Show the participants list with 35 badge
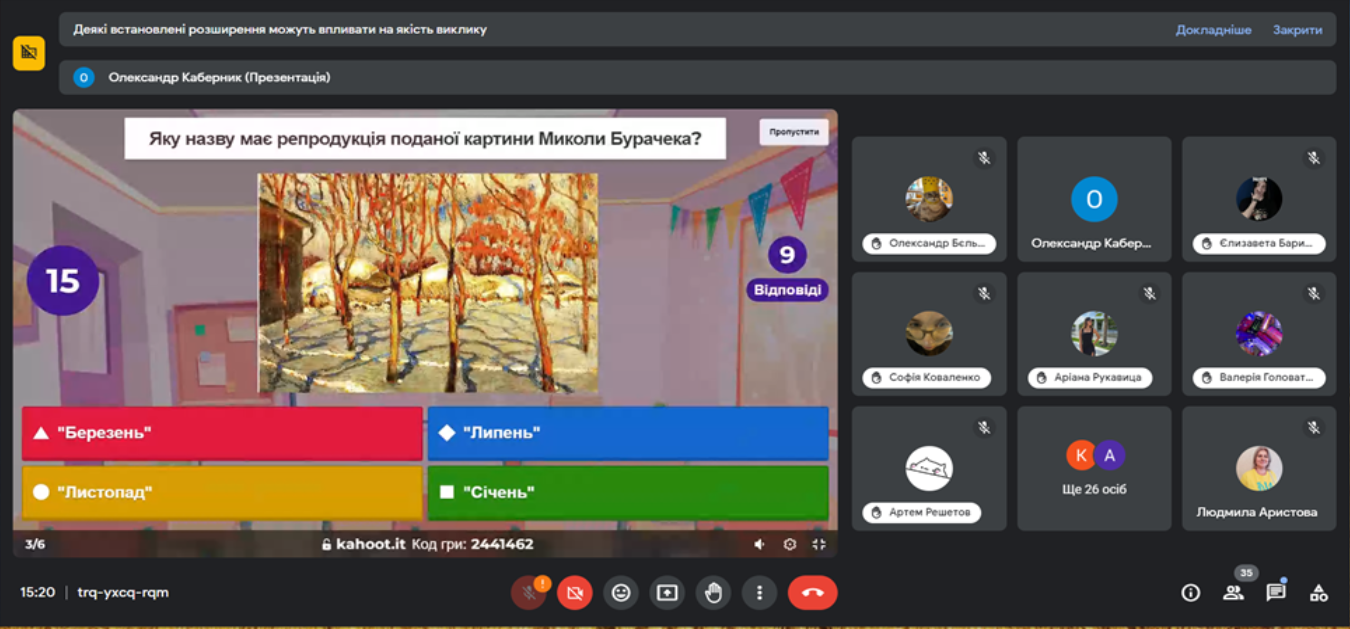Image resolution: width=1350 pixels, height=629 pixels. tap(1233, 593)
